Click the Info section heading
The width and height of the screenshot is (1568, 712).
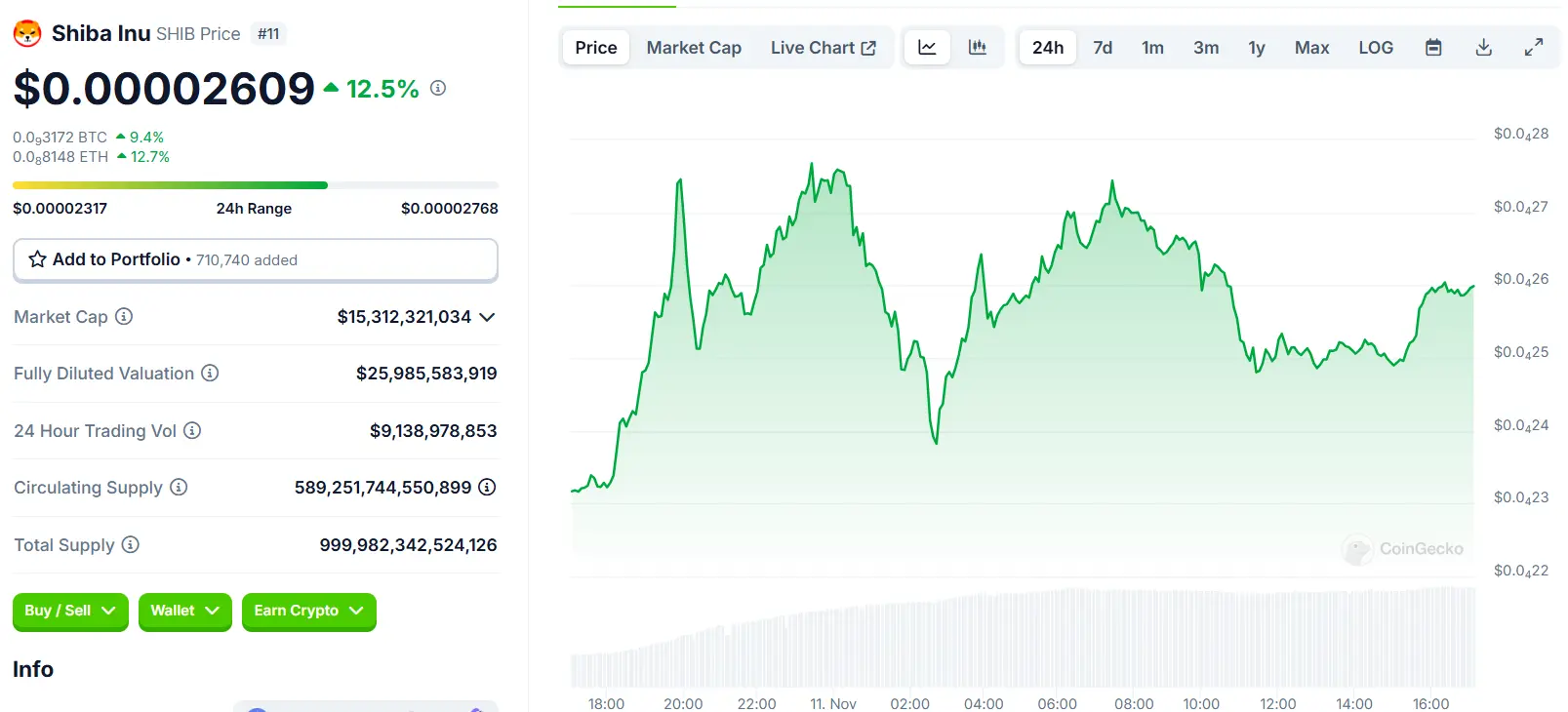pos(33,669)
